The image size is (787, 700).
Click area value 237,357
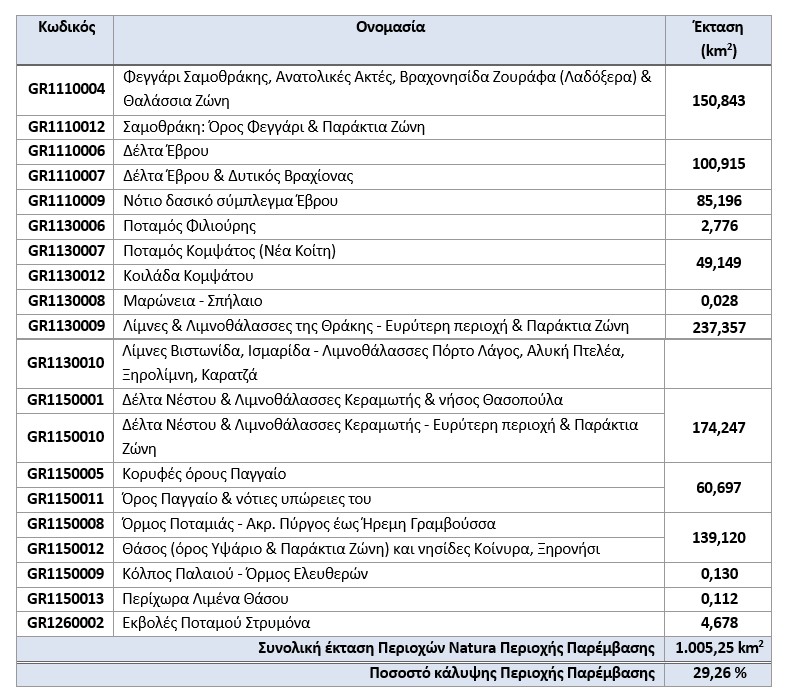[x=719, y=328]
